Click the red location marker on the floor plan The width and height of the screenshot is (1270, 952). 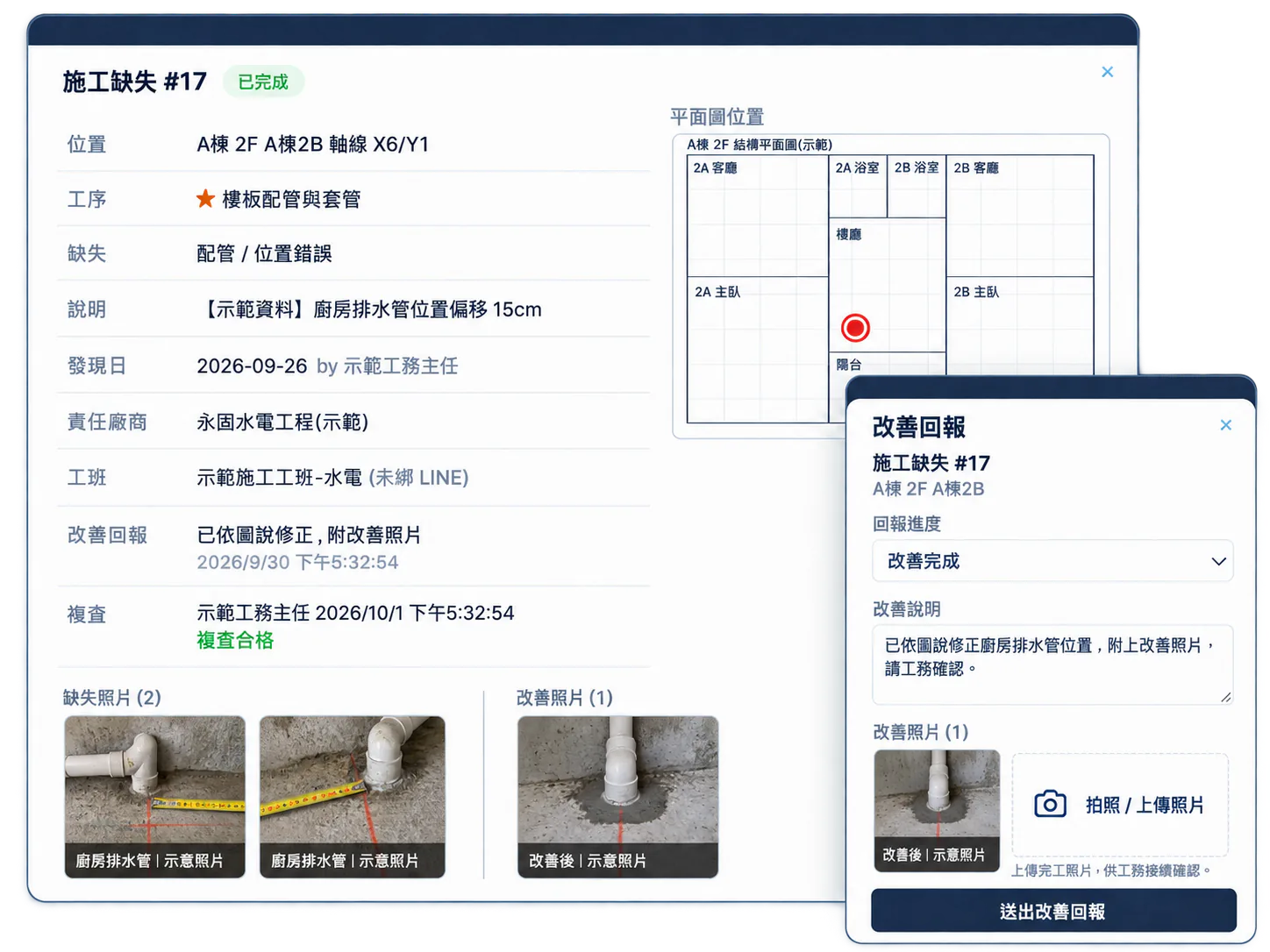tap(855, 328)
